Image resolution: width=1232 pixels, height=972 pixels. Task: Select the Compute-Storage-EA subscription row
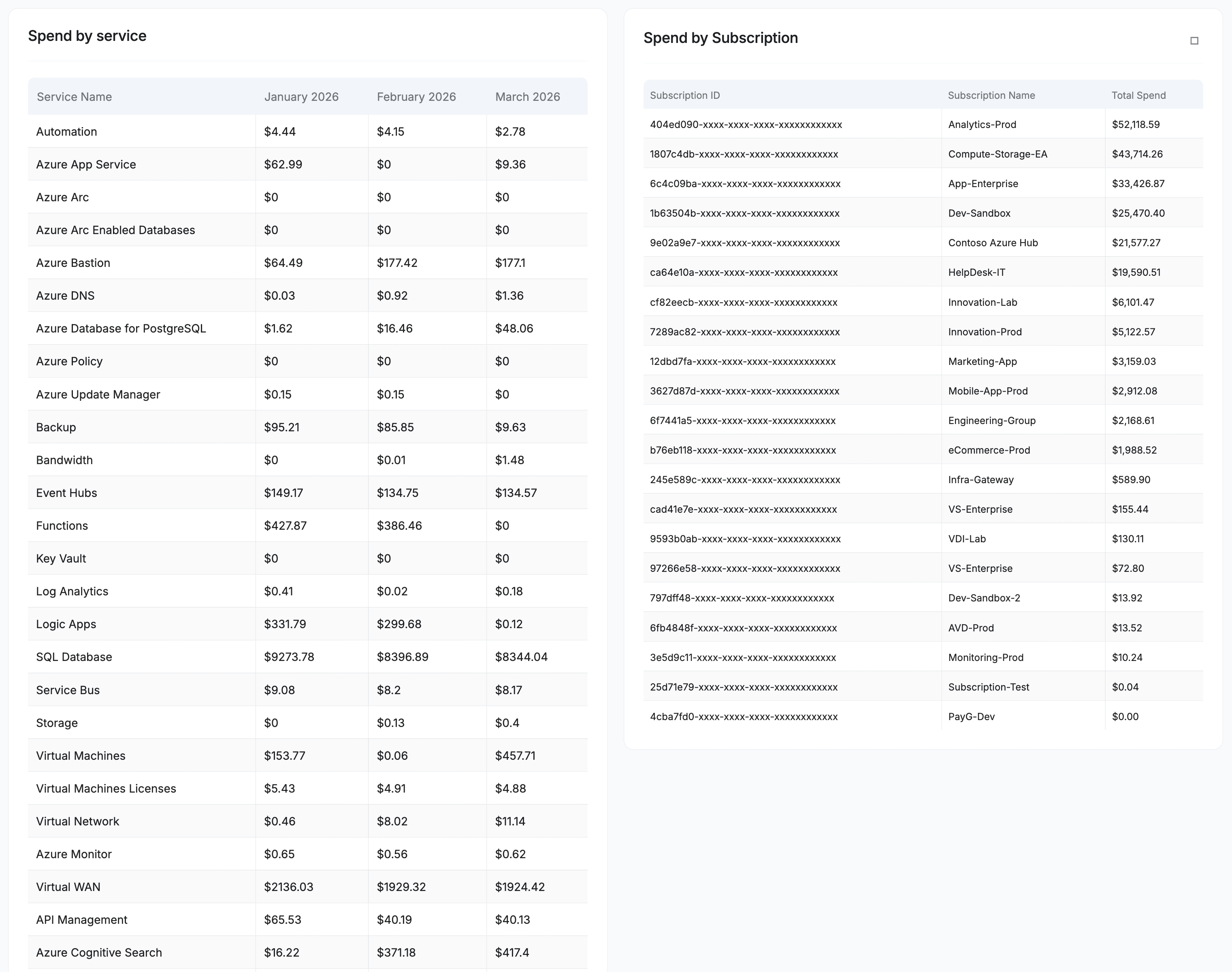922,153
